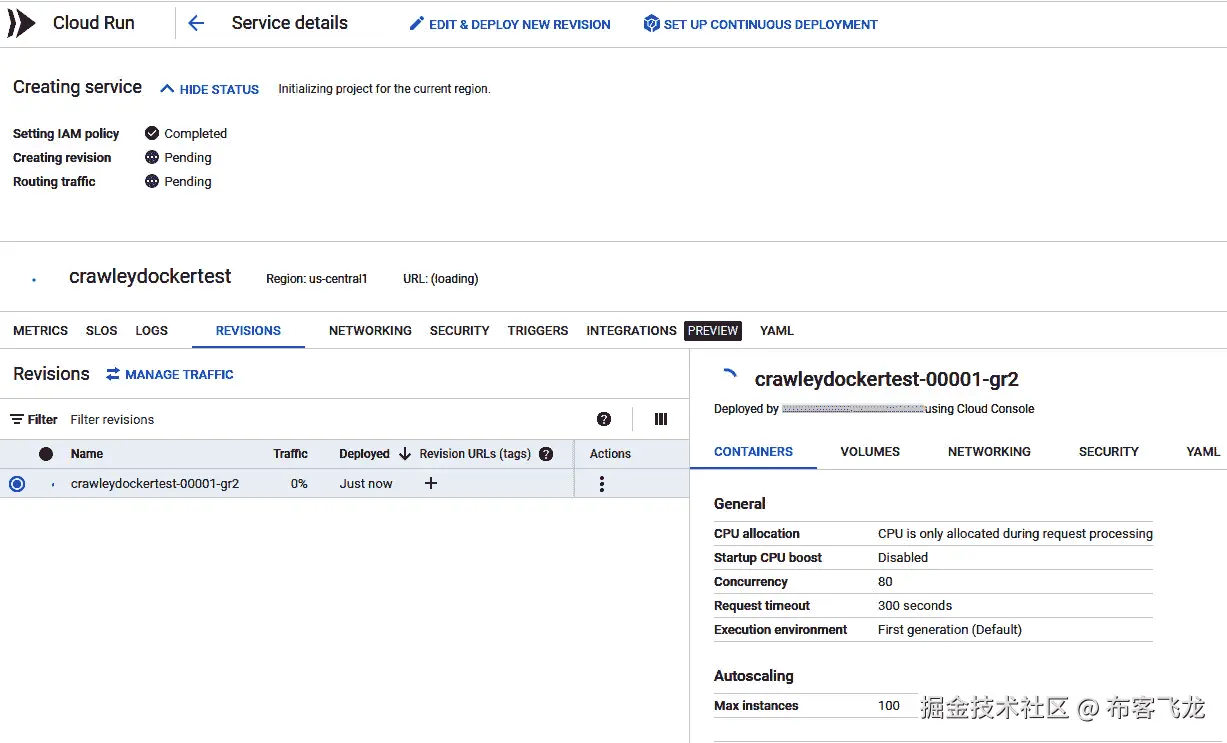Click Startup CPU boost Disabled value

[903, 557]
